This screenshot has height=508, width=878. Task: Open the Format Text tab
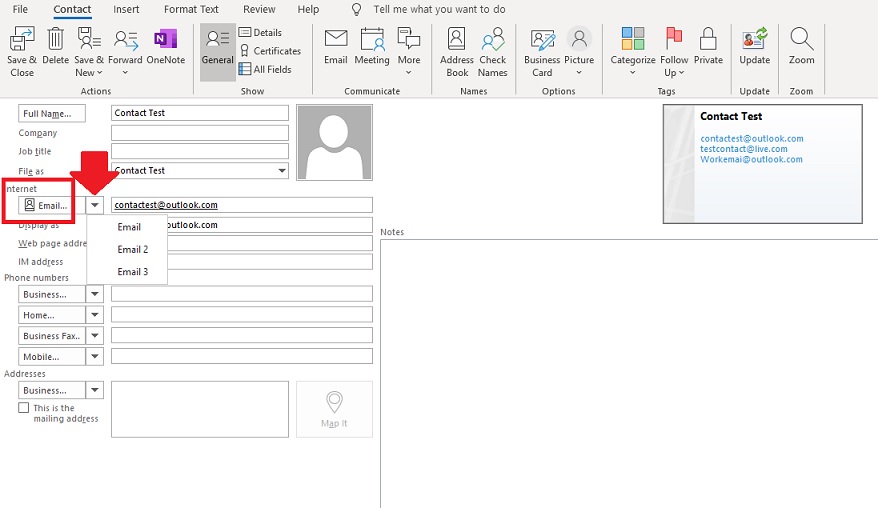[192, 10]
